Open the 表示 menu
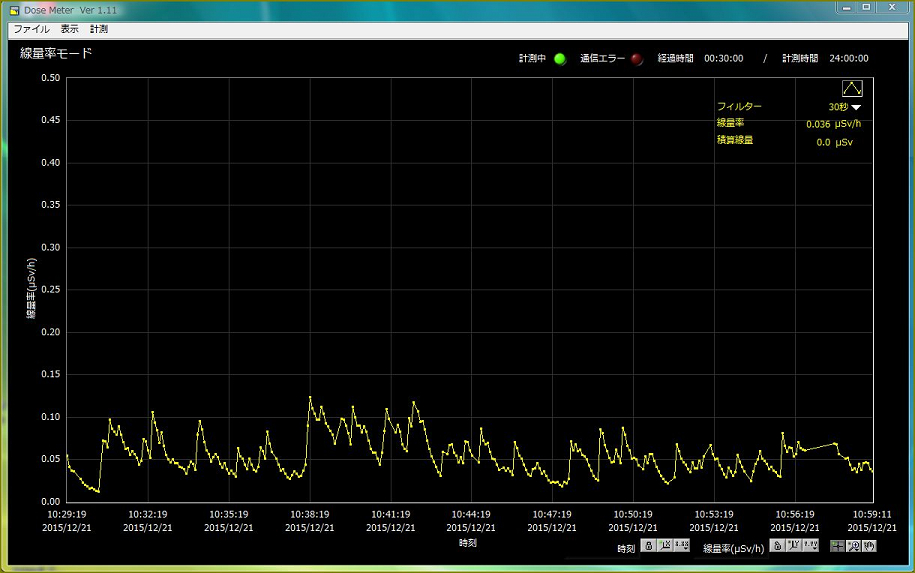The width and height of the screenshot is (915, 573). coord(69,29)
